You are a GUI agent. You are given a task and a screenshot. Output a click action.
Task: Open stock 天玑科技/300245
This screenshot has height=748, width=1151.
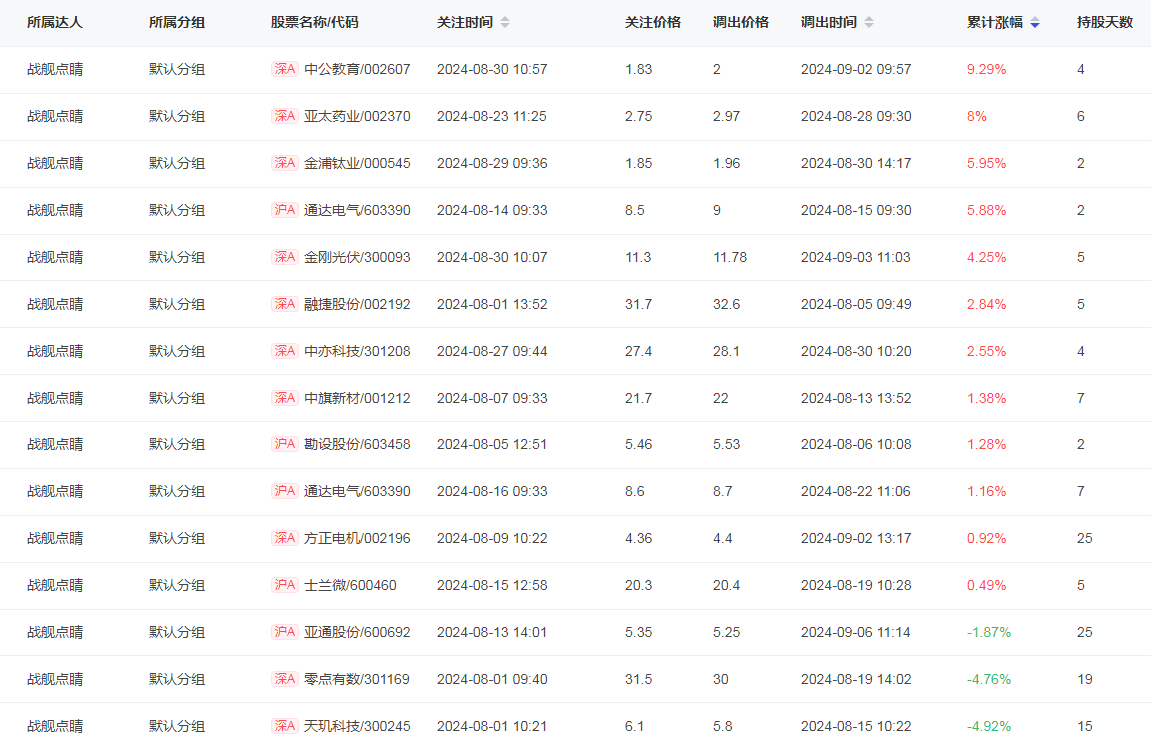click(357, 726)
